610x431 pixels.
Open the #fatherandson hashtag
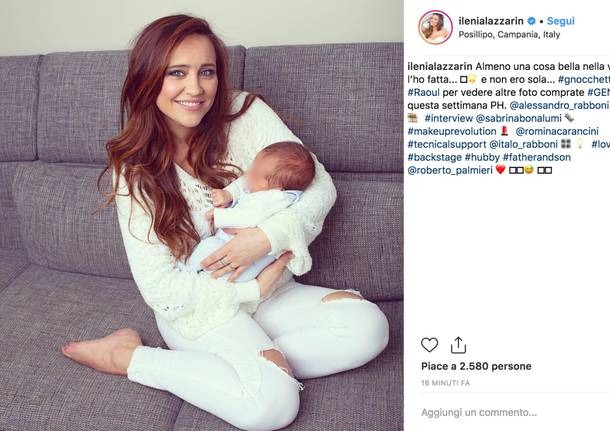click(537, 157)
